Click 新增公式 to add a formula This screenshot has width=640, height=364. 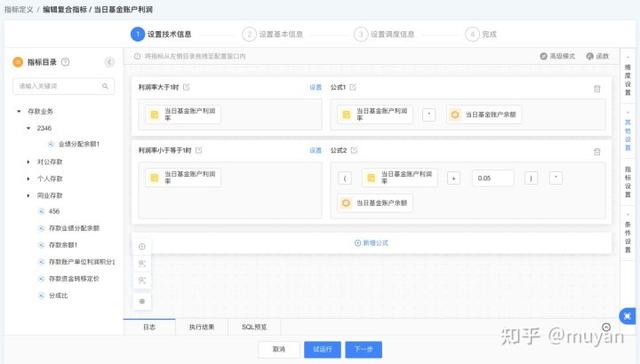pos(371,243)
